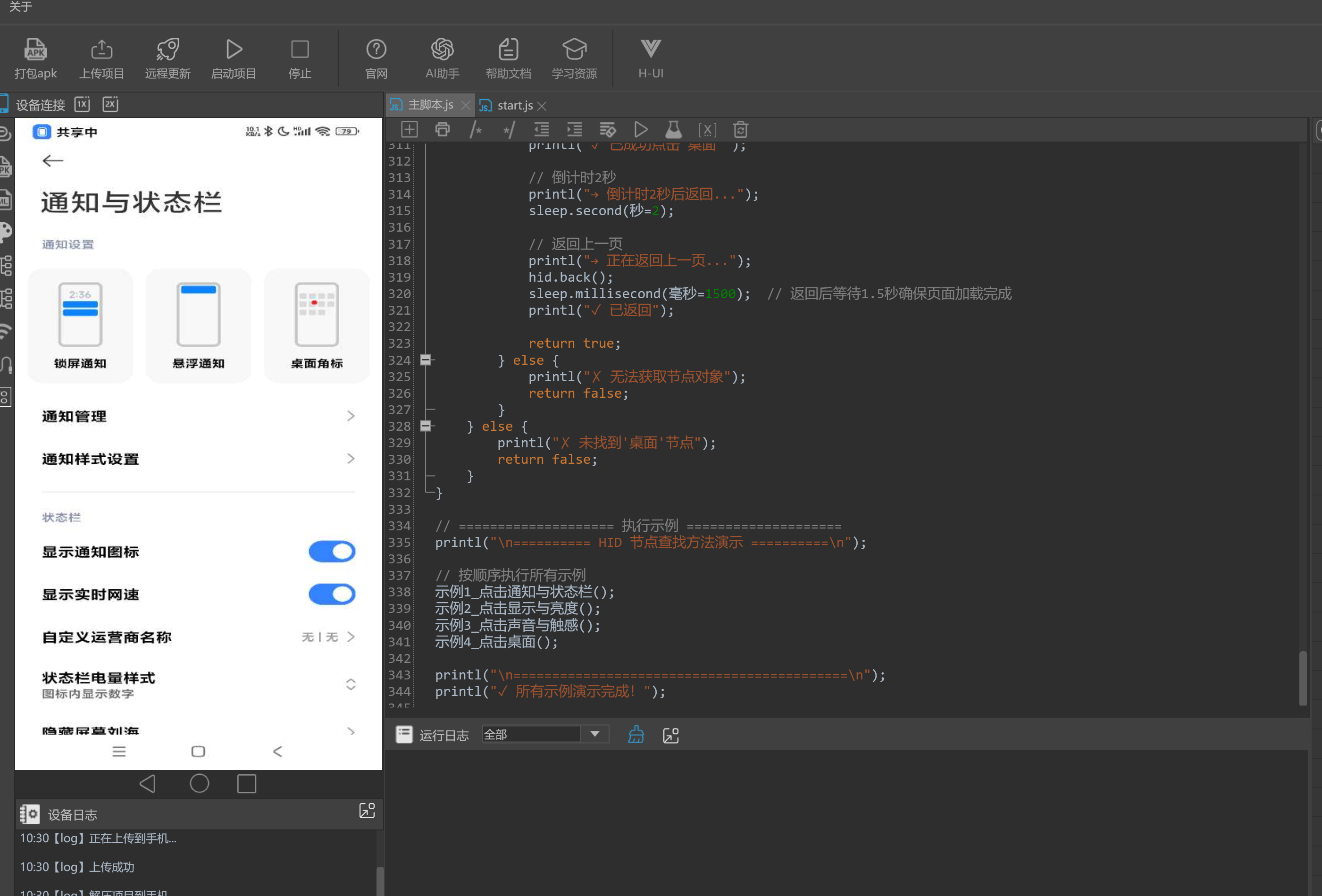
Task: Switch to the start.js tab
Action: (x=514, y=105)
